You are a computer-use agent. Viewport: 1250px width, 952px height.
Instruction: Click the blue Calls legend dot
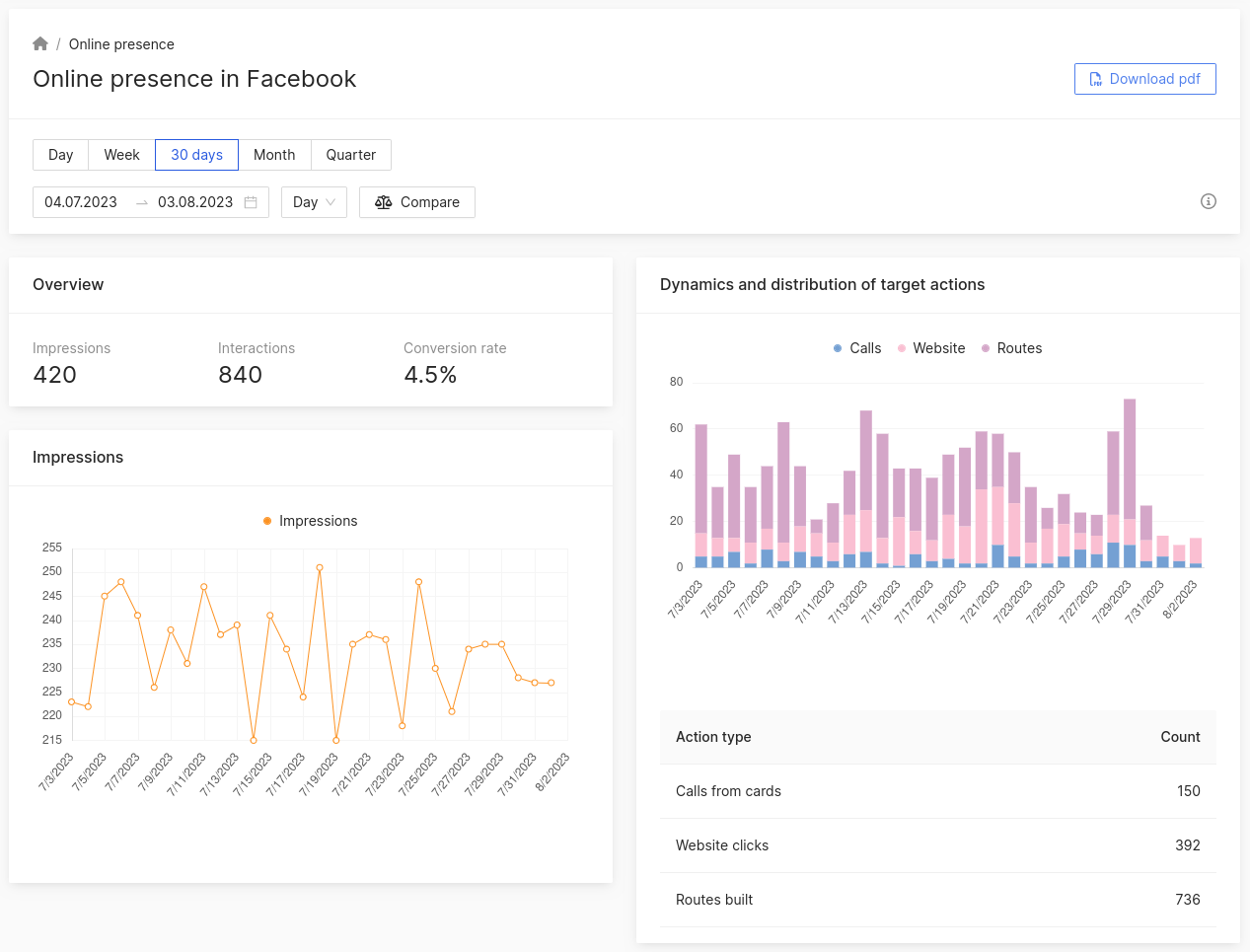pos(838,348)
